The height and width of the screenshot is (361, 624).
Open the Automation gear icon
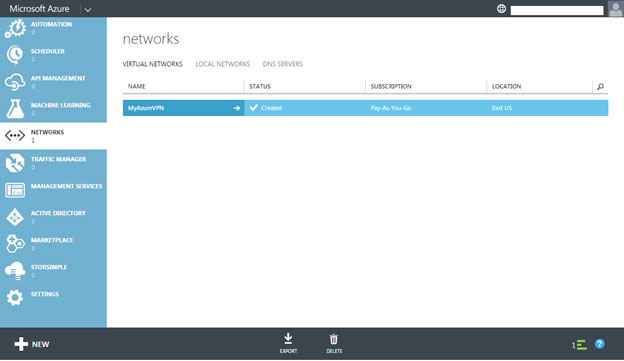[15, 29]
